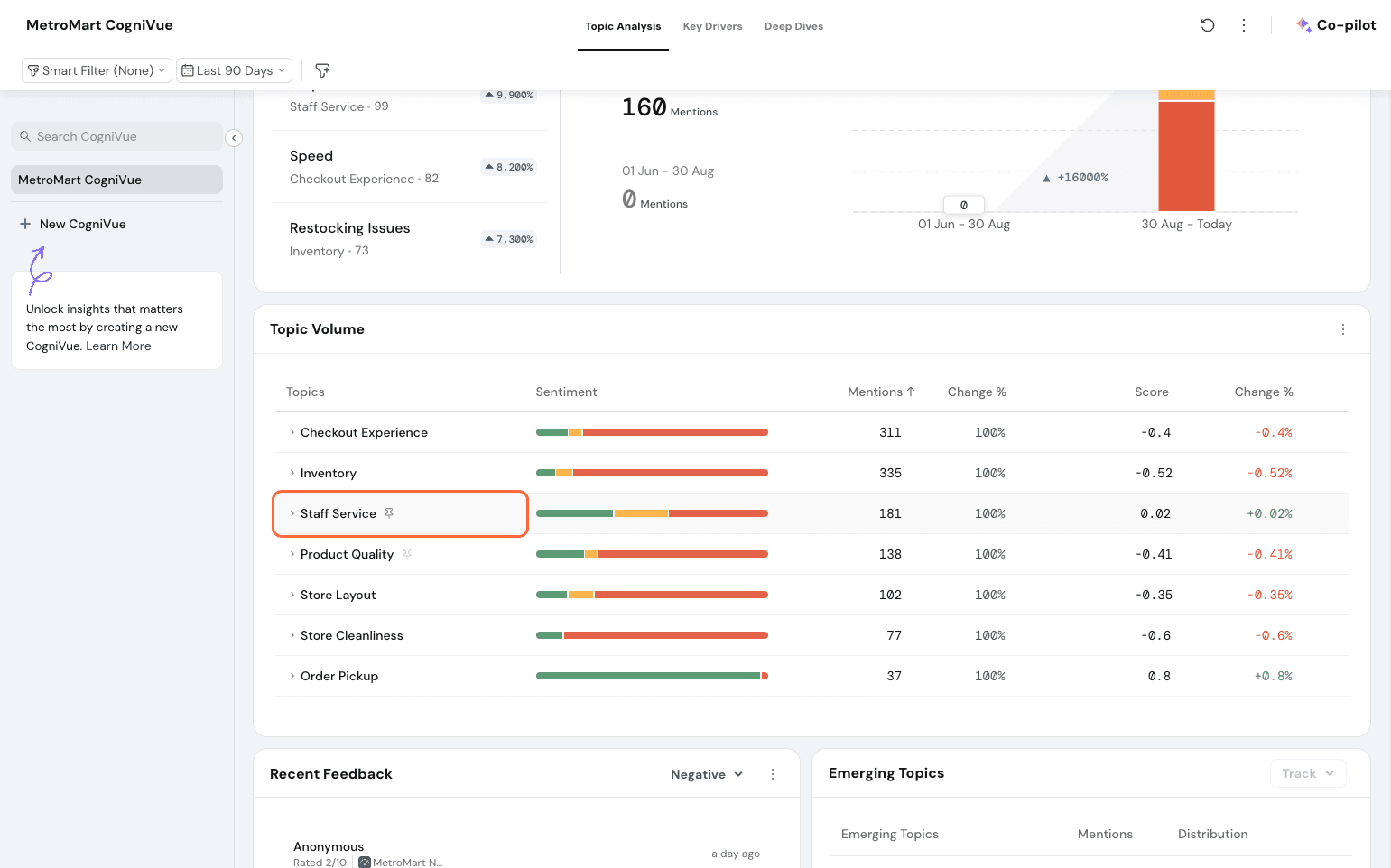
Task: Click the Search CogniVue input field
Action: pyautogui.click(x=116, y=136)
